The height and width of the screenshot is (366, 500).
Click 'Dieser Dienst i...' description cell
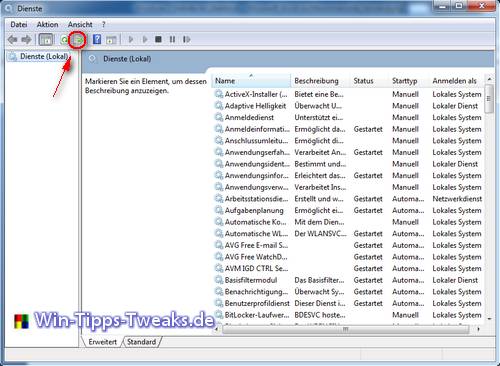(x=320, y=304)
